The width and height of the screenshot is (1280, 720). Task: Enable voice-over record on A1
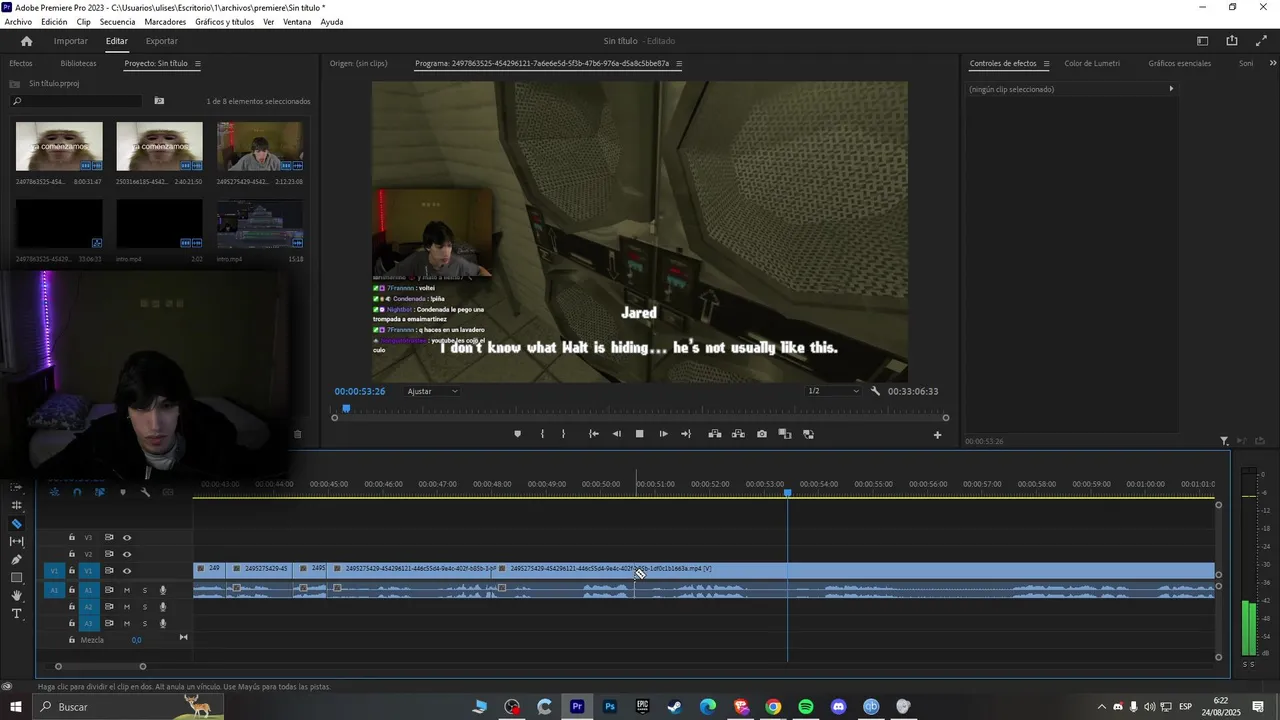(x=163, y=590)
